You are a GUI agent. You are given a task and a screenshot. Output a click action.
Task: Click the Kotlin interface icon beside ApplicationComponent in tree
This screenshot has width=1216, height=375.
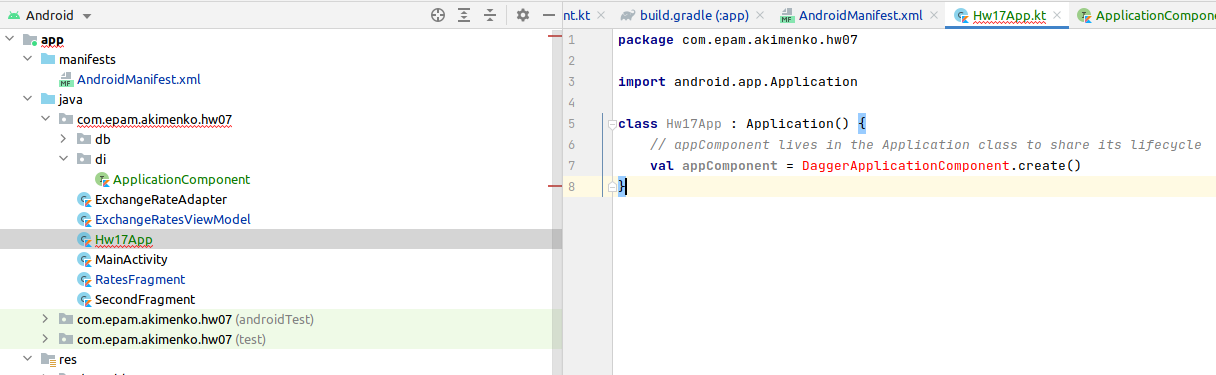tap(102, 179)
